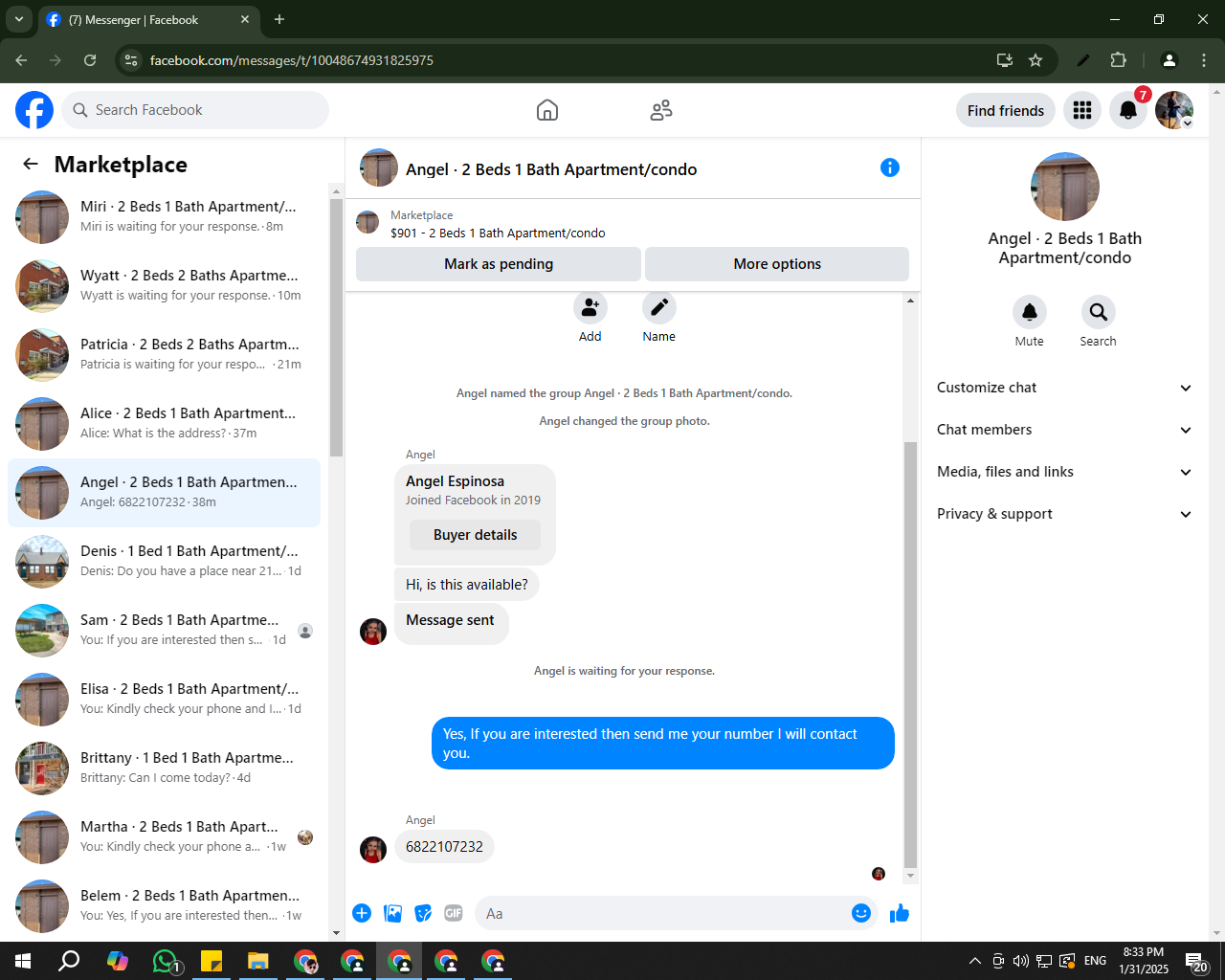Open the Wyatt 2 Beds 2 Baths conversation
The height and width of the screenshot is (980, 1225).
point(164,286)
